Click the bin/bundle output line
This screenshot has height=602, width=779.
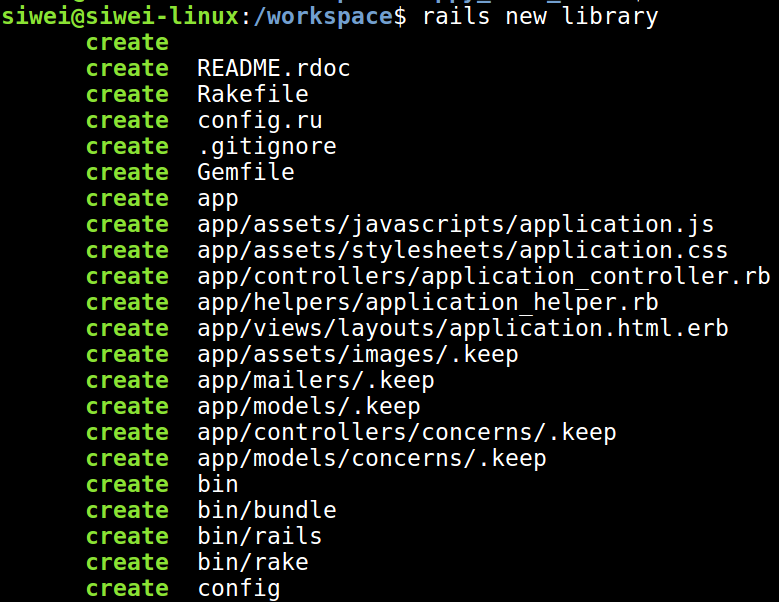[x=267, y=511]
